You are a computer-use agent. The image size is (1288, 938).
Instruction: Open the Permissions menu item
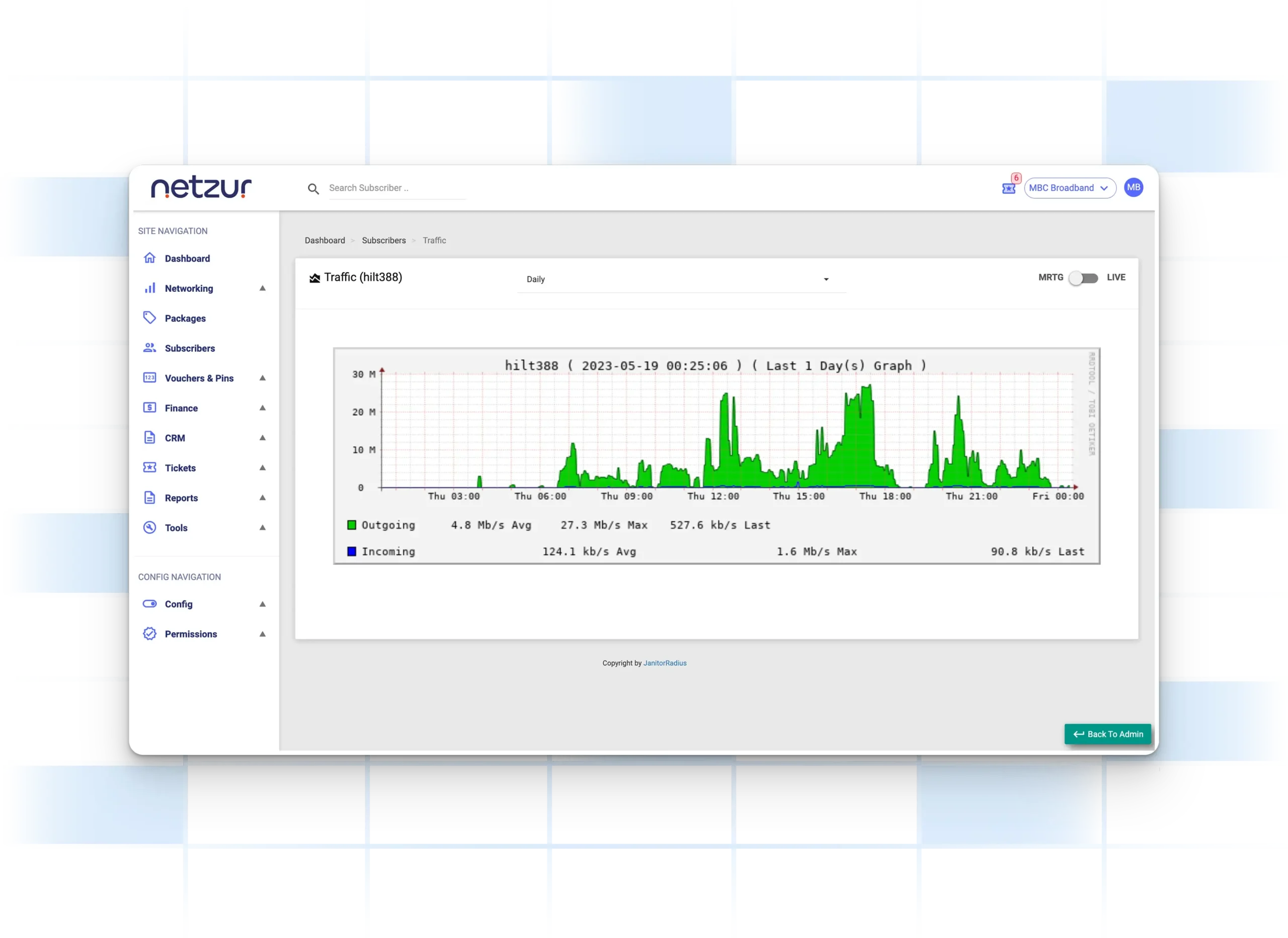[191, 634]
